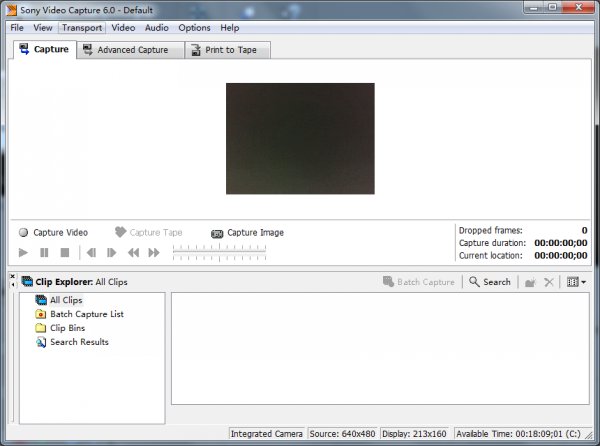This screenshot has width=600, height=446.
Task: Open the Audio menu
Action: point(157,28)
